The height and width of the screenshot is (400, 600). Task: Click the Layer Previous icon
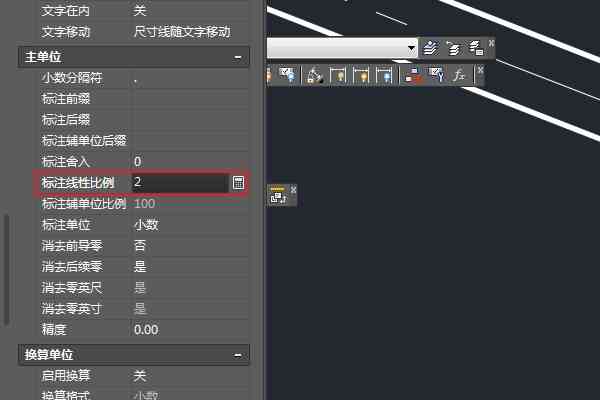pos(454,48)
